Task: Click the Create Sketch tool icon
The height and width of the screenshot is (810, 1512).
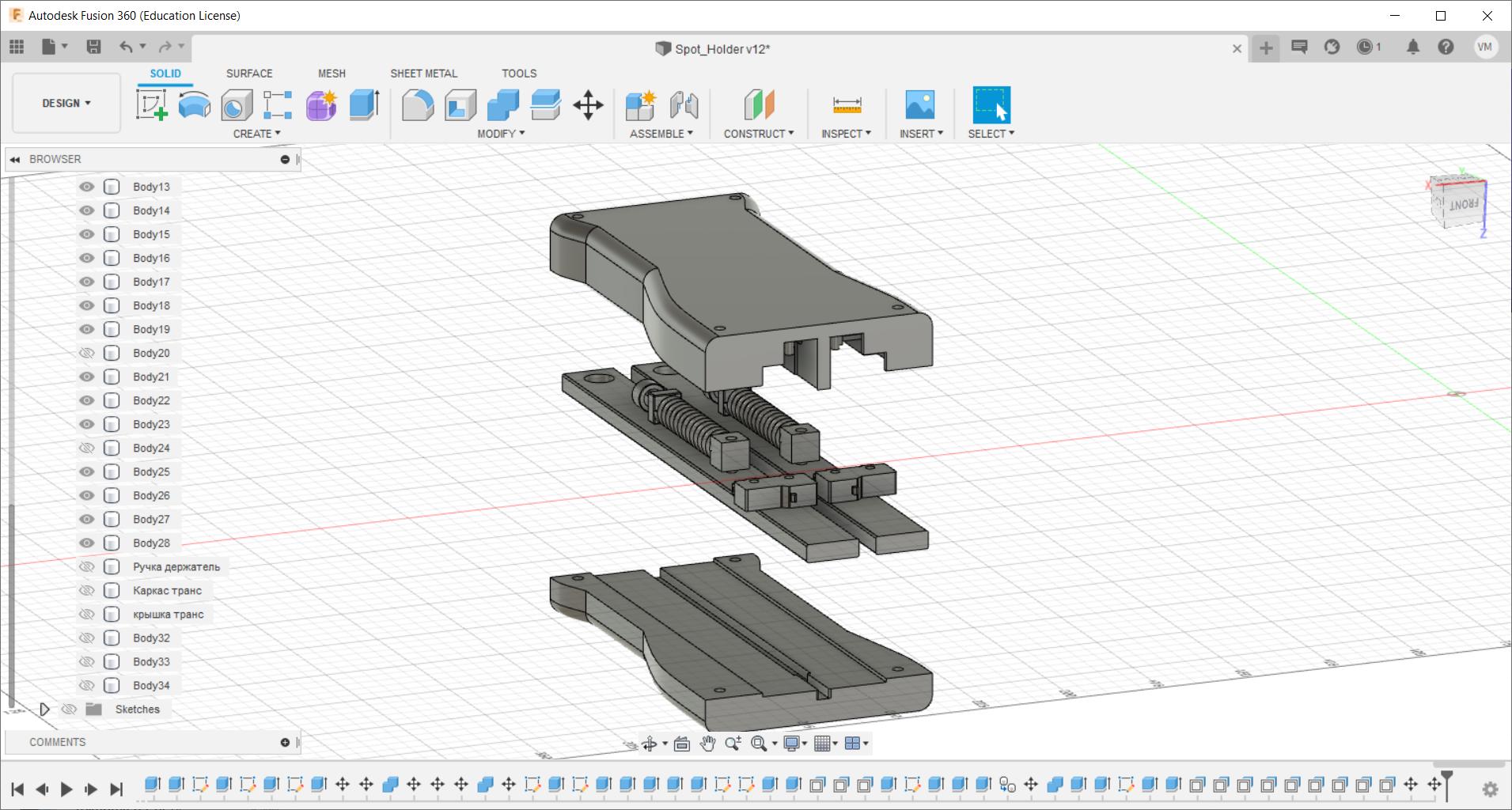Action: pyautogui.click(x=151, y=104)
